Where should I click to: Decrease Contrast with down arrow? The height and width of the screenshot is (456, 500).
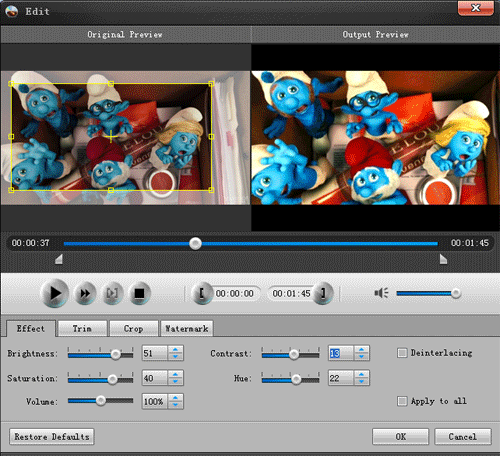[361, 357]
